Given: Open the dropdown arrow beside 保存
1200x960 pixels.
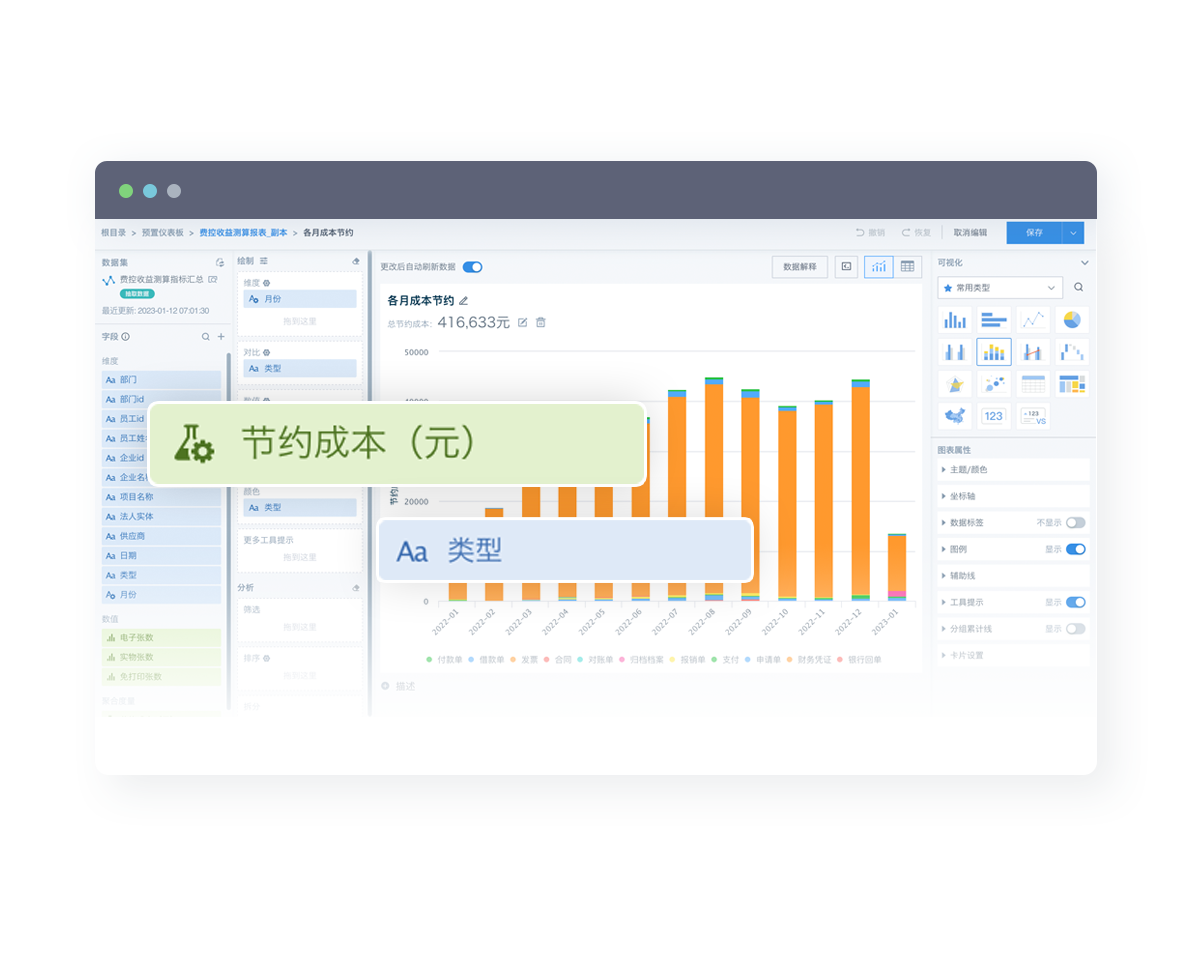Looking at the screenshot, I should 1073,232.
